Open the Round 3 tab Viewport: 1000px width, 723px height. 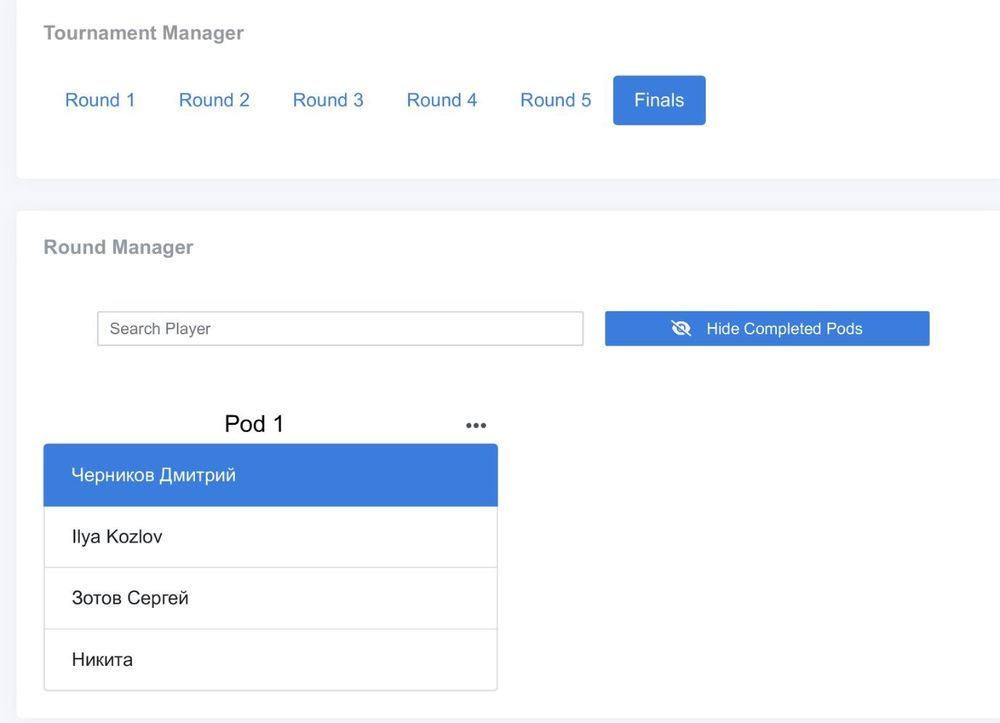pos(328,100)
